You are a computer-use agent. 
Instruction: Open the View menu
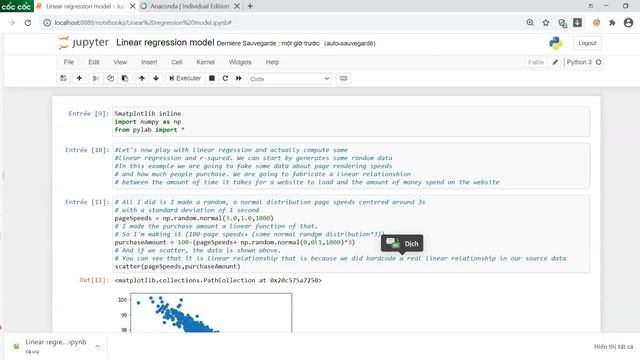pos(120,62)
